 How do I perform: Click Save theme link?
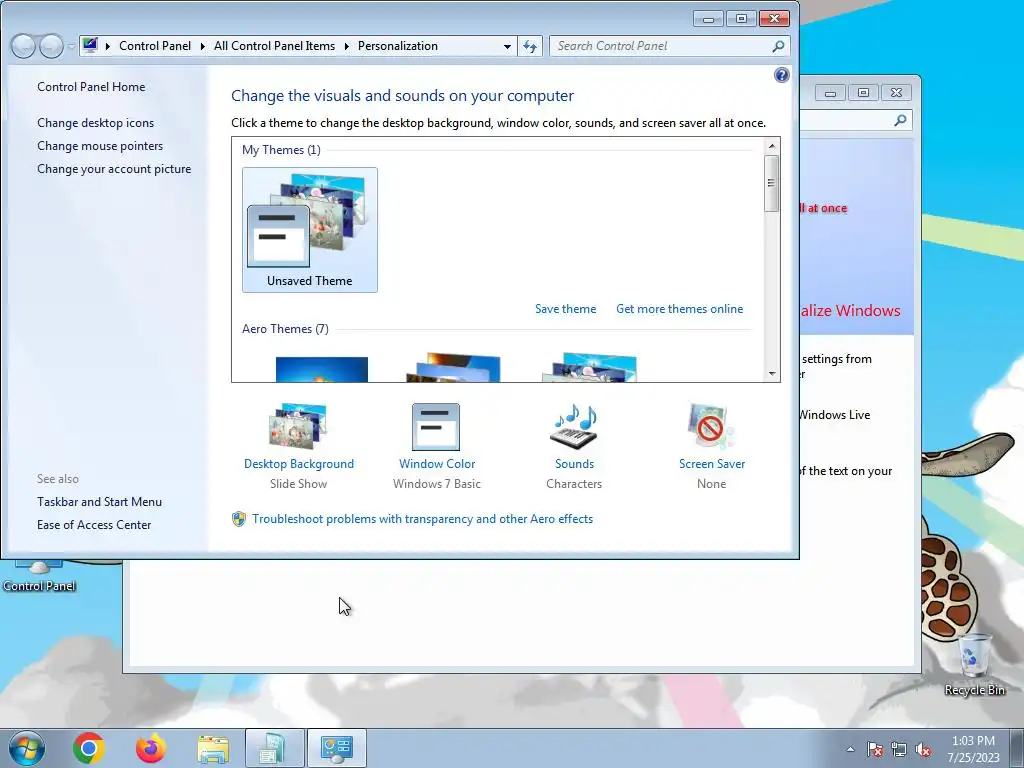[x=566, y=309]
